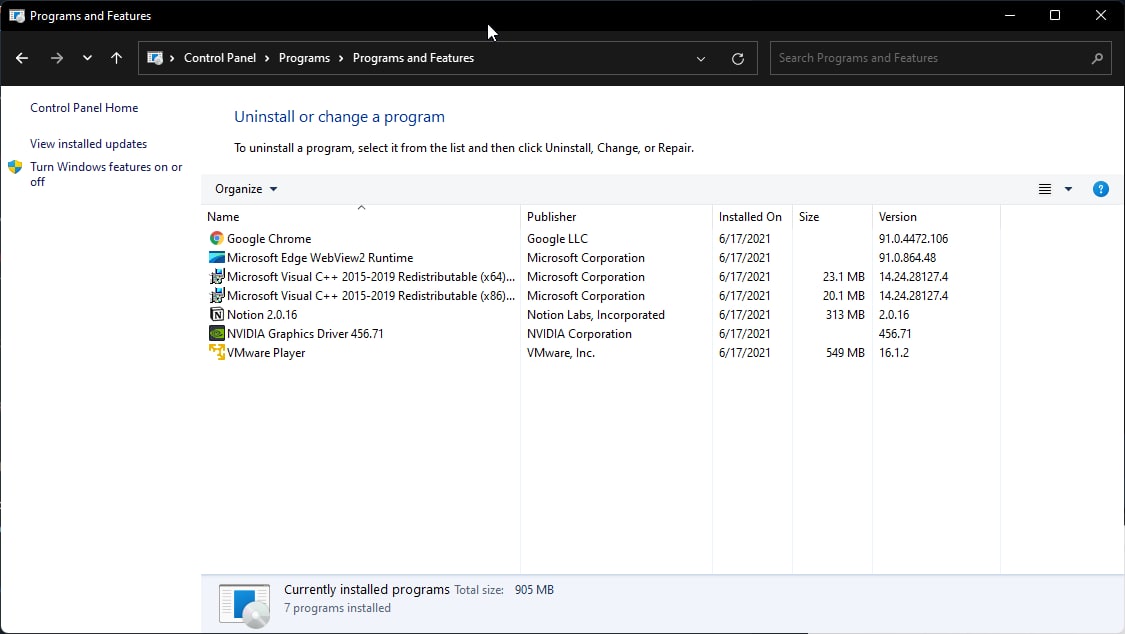Expand chevron after Programs breadcrumb

click(x=341, y=59)
